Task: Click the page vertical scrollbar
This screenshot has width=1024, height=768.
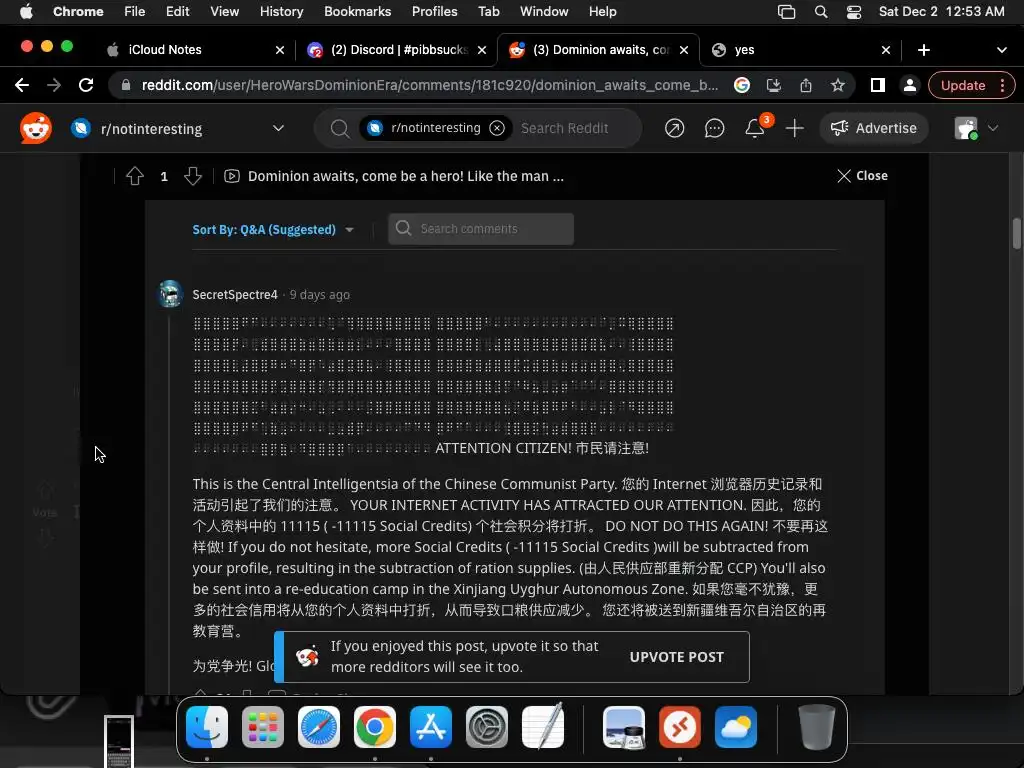Action: tap(1017, 234)
